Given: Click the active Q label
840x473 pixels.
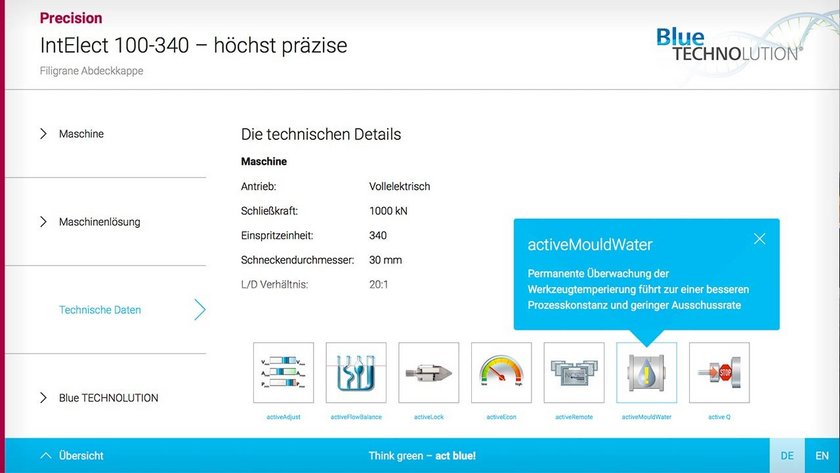Looking at the screenshot, I should coord(719,417).
